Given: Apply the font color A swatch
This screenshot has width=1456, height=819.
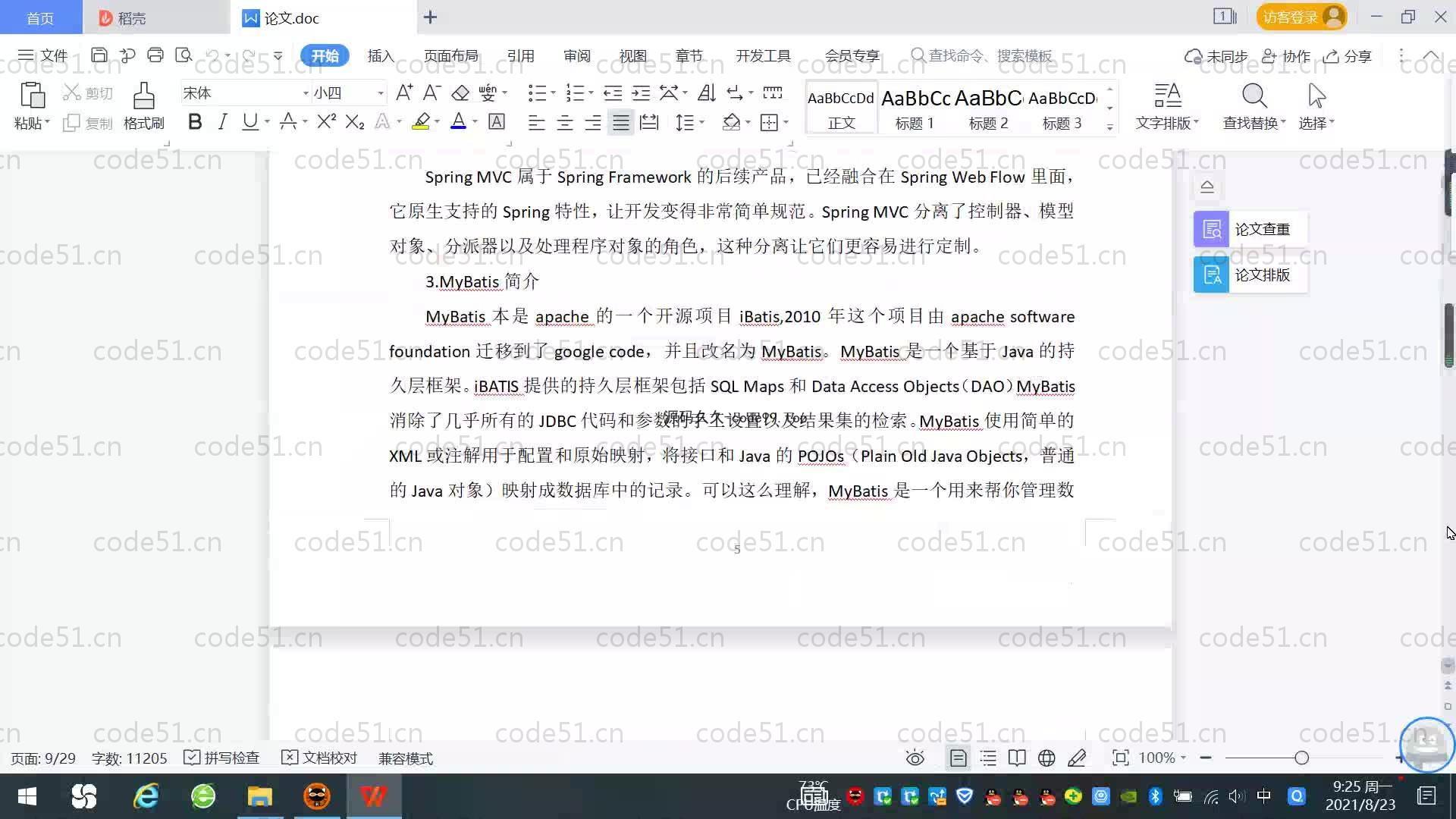Looking at the screenshot, I should 458,121.
